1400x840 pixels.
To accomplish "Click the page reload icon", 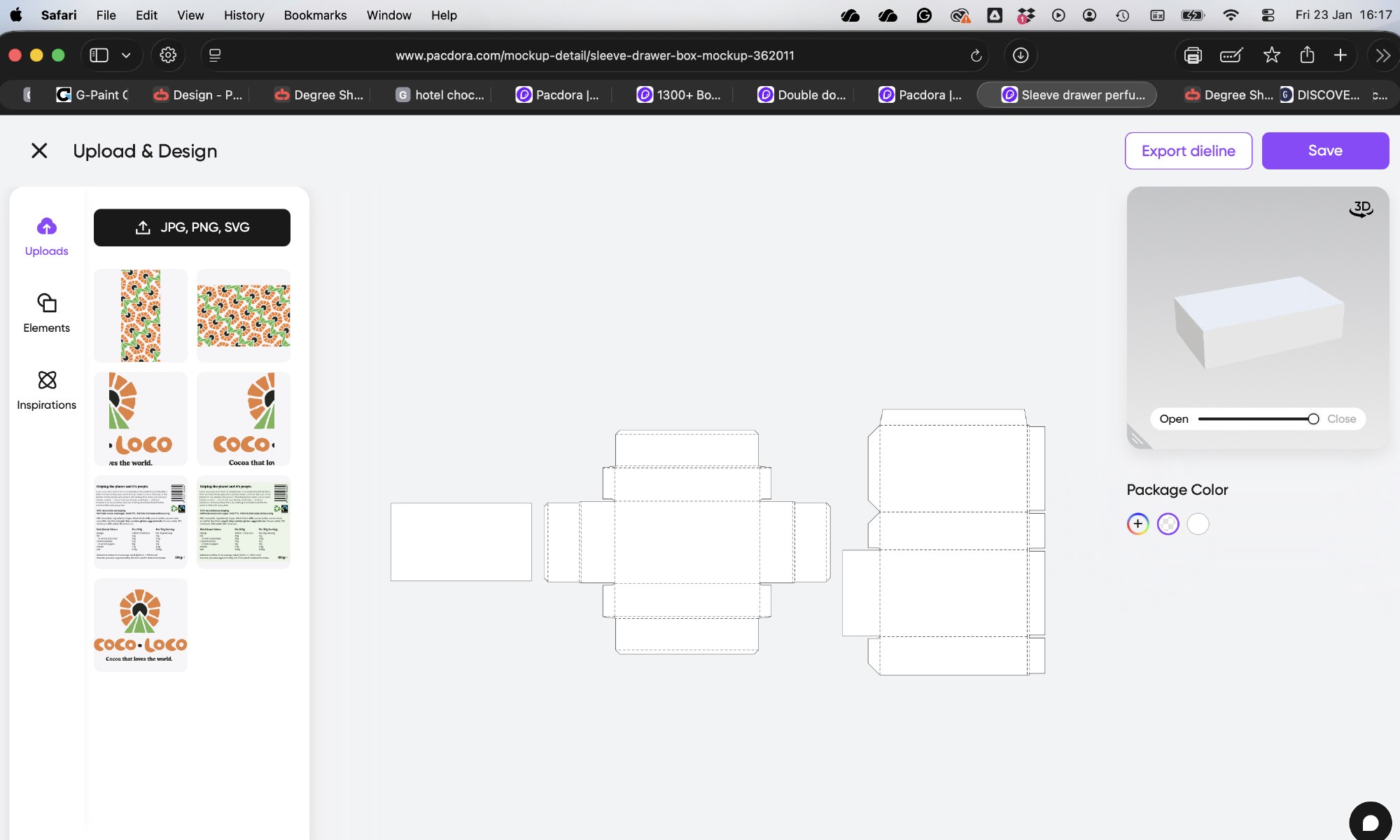I will (x=976, y=55).
